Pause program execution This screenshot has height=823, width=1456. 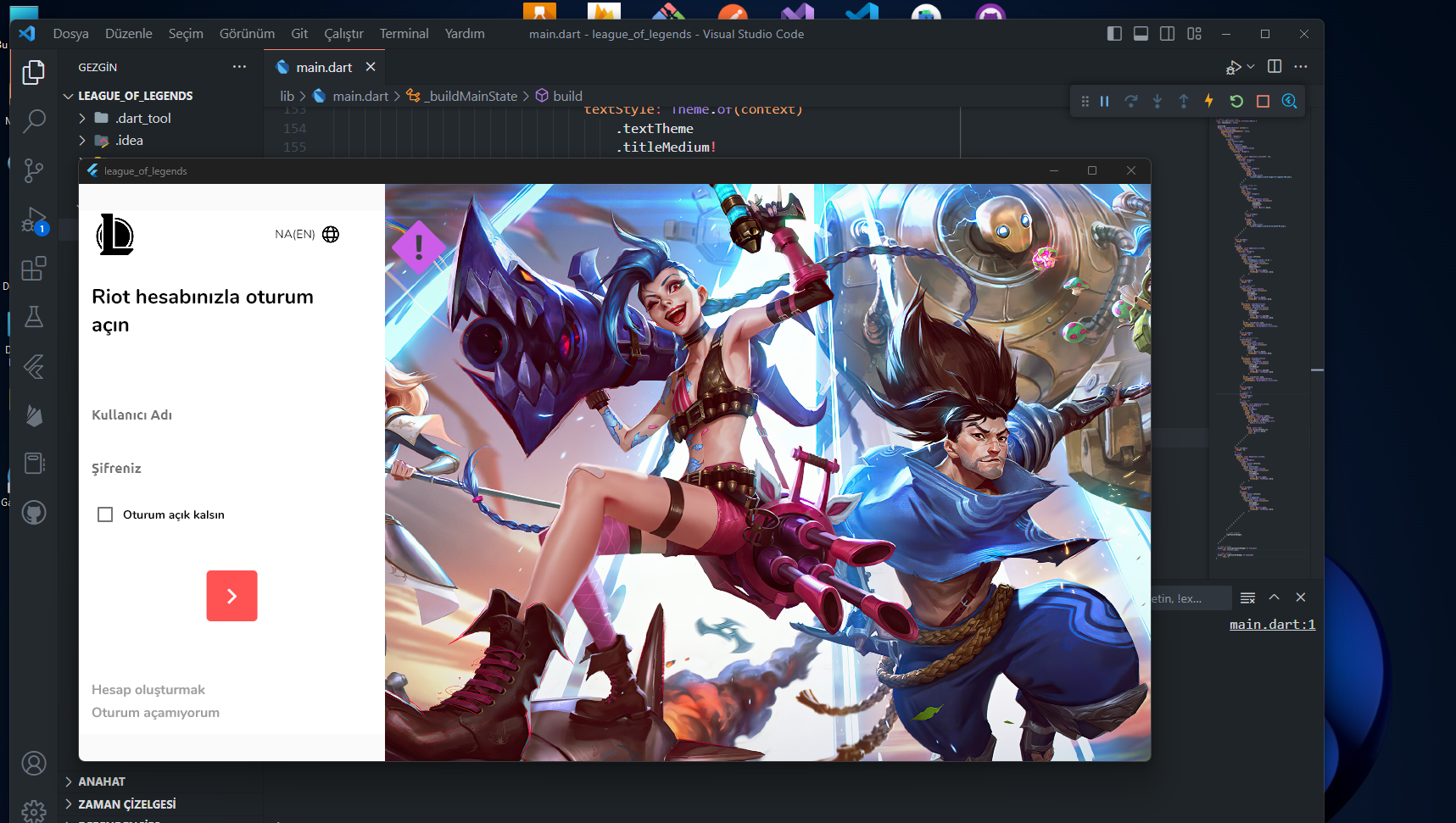click(1104, 101)
